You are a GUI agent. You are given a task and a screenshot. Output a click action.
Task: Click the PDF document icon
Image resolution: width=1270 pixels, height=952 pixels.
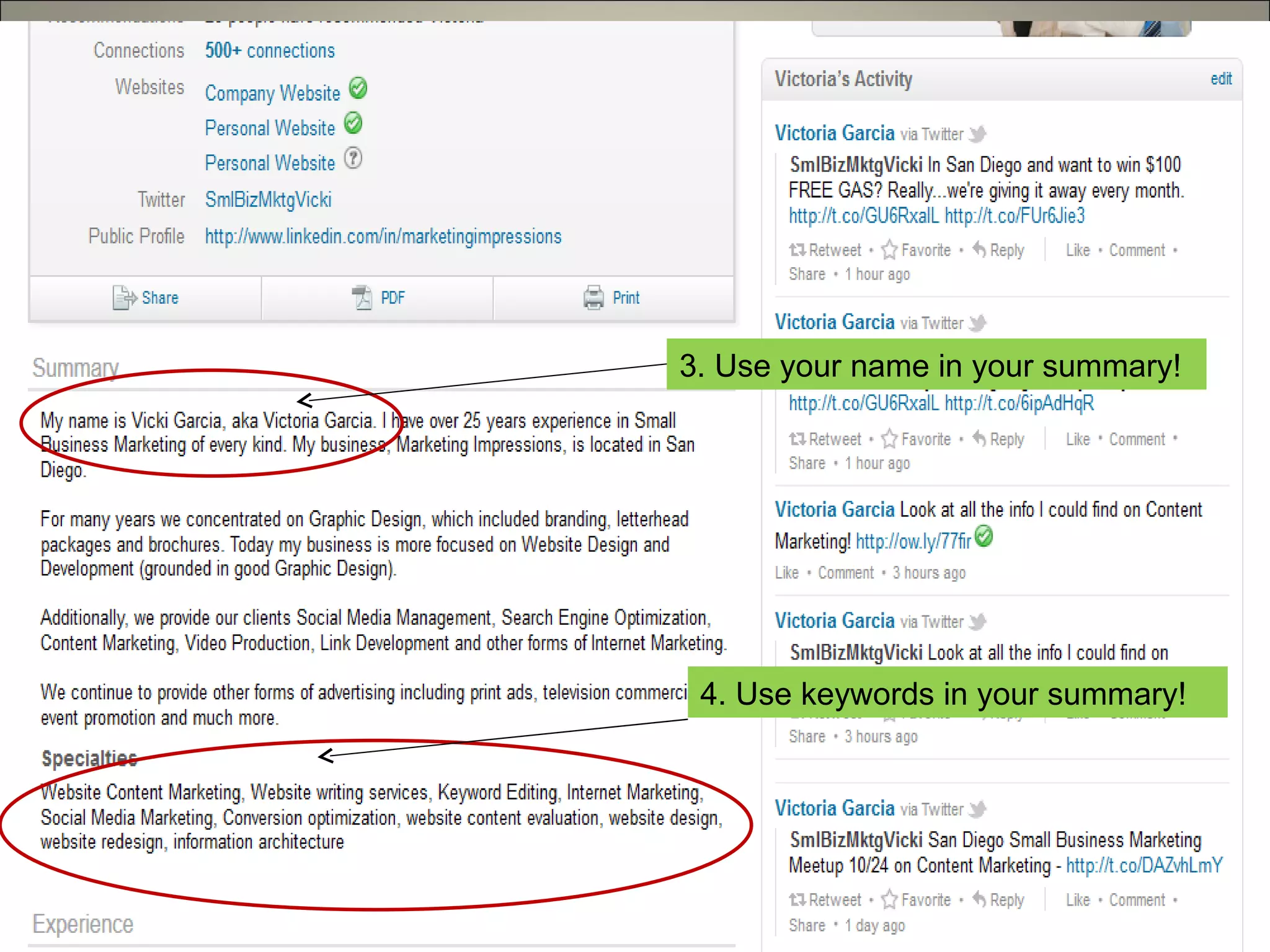pos(363,297)
